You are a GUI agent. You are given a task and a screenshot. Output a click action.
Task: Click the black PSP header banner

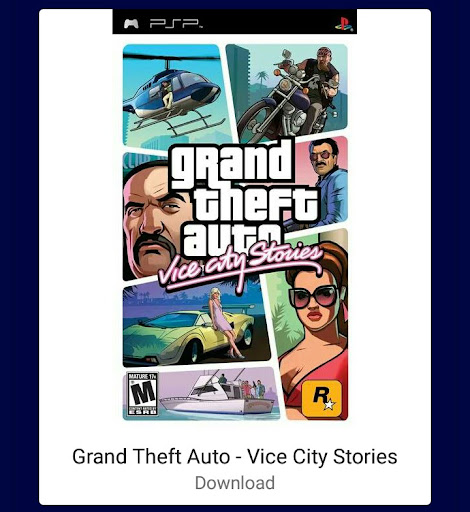tap(235, 22)
